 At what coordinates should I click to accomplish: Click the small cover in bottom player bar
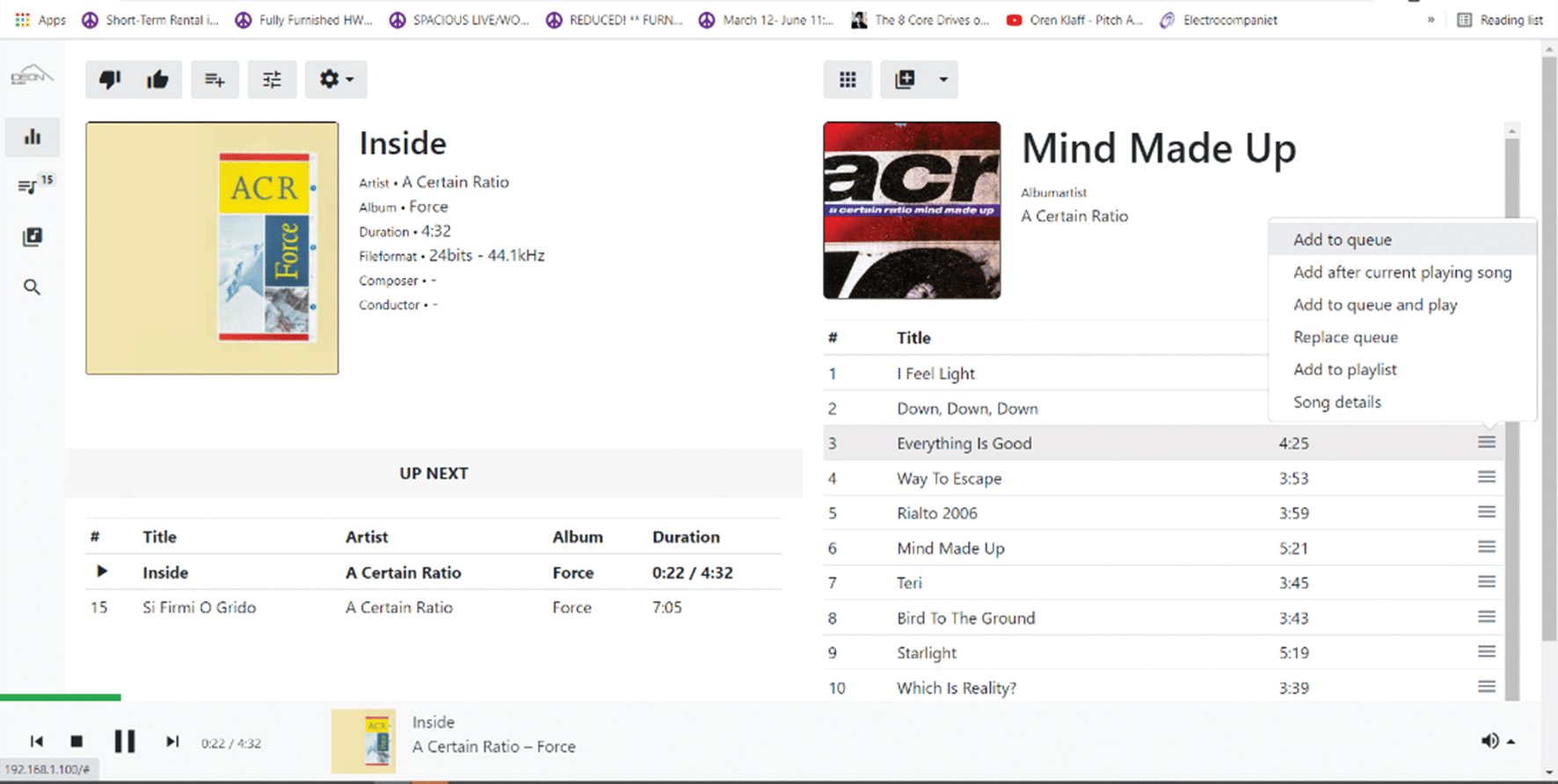click(363, 741)
